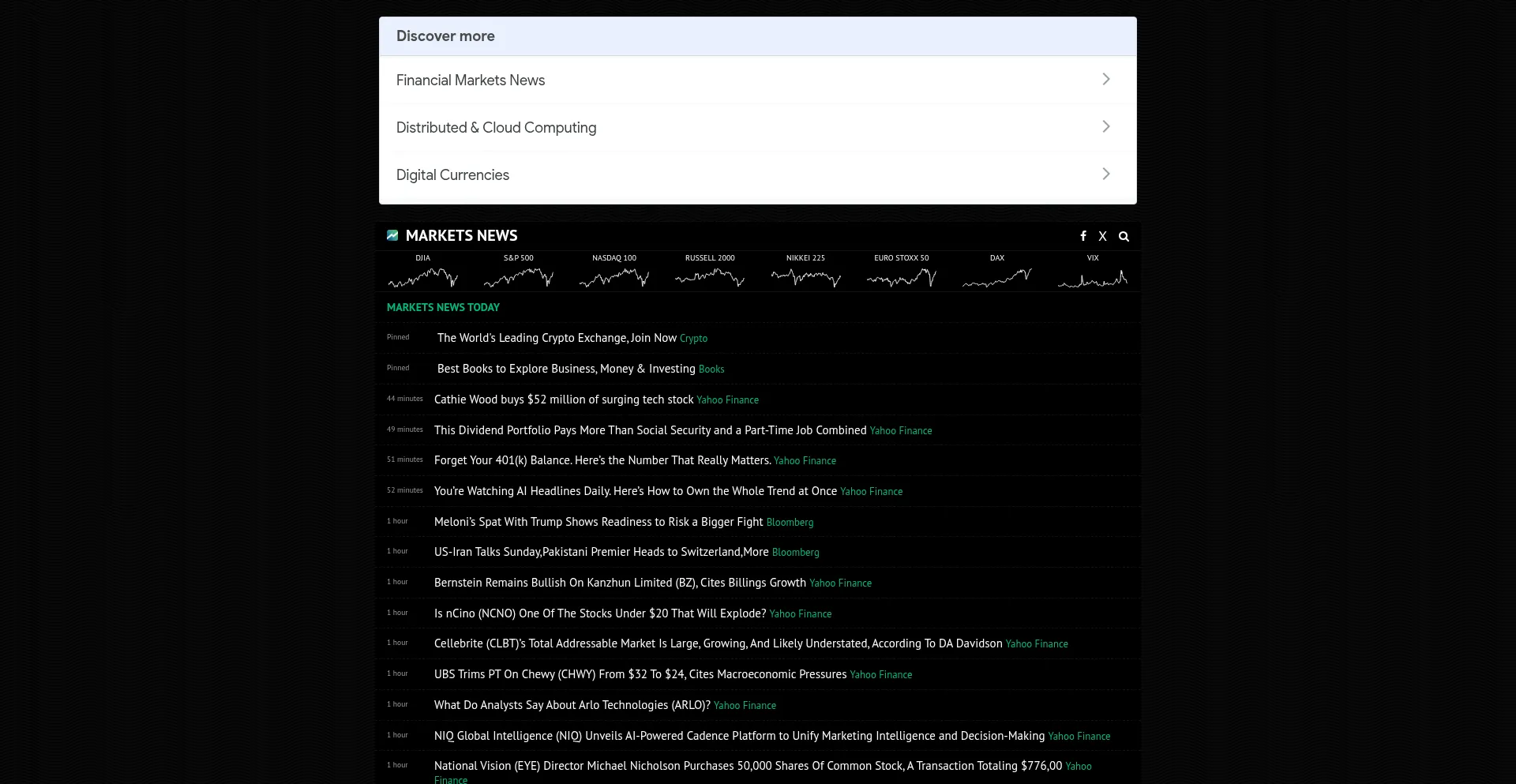Open the nCino (NCNO) stocks headline

[600, 613]
